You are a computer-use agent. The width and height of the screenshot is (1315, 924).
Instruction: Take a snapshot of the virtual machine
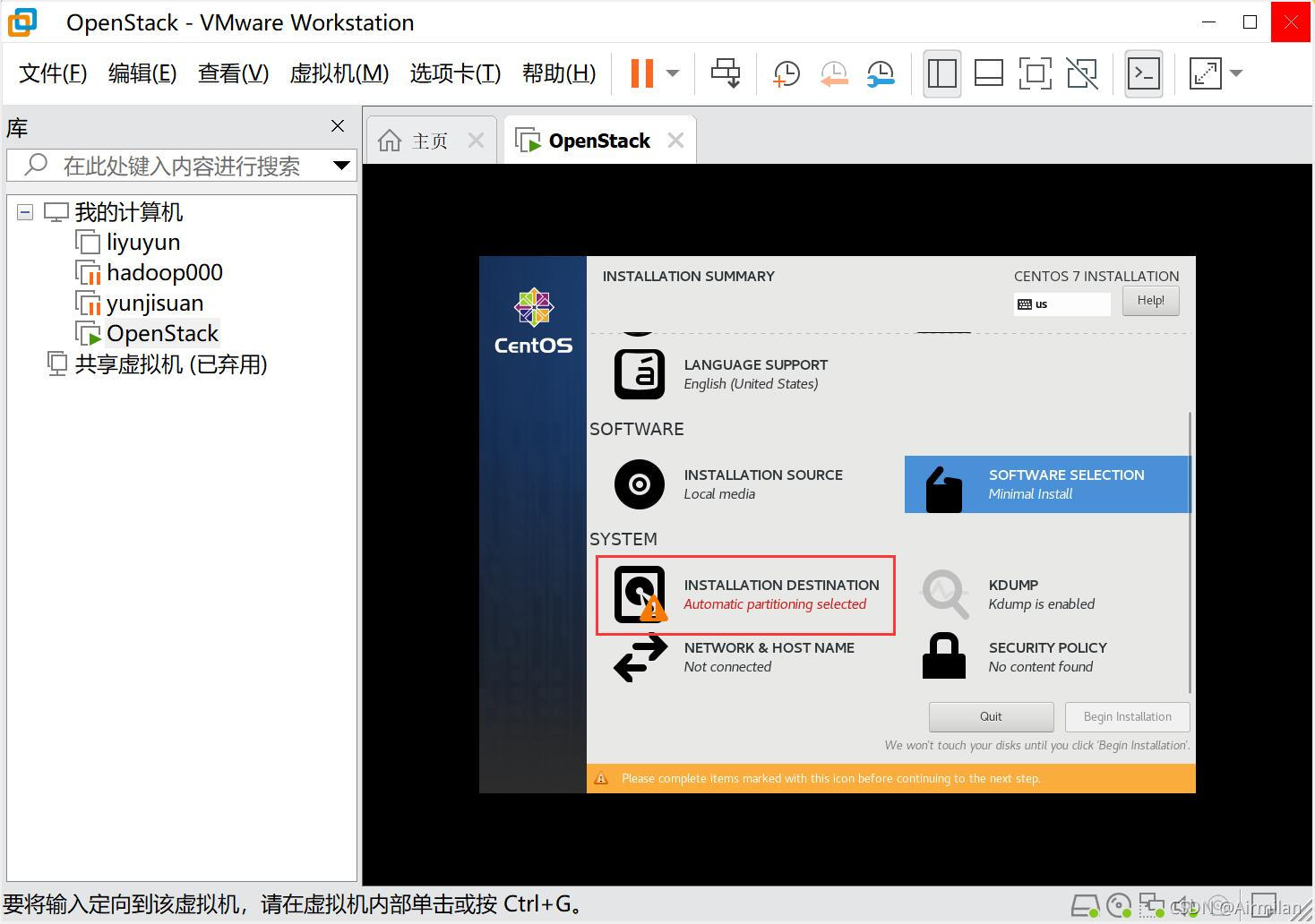[x=786, y=73]
